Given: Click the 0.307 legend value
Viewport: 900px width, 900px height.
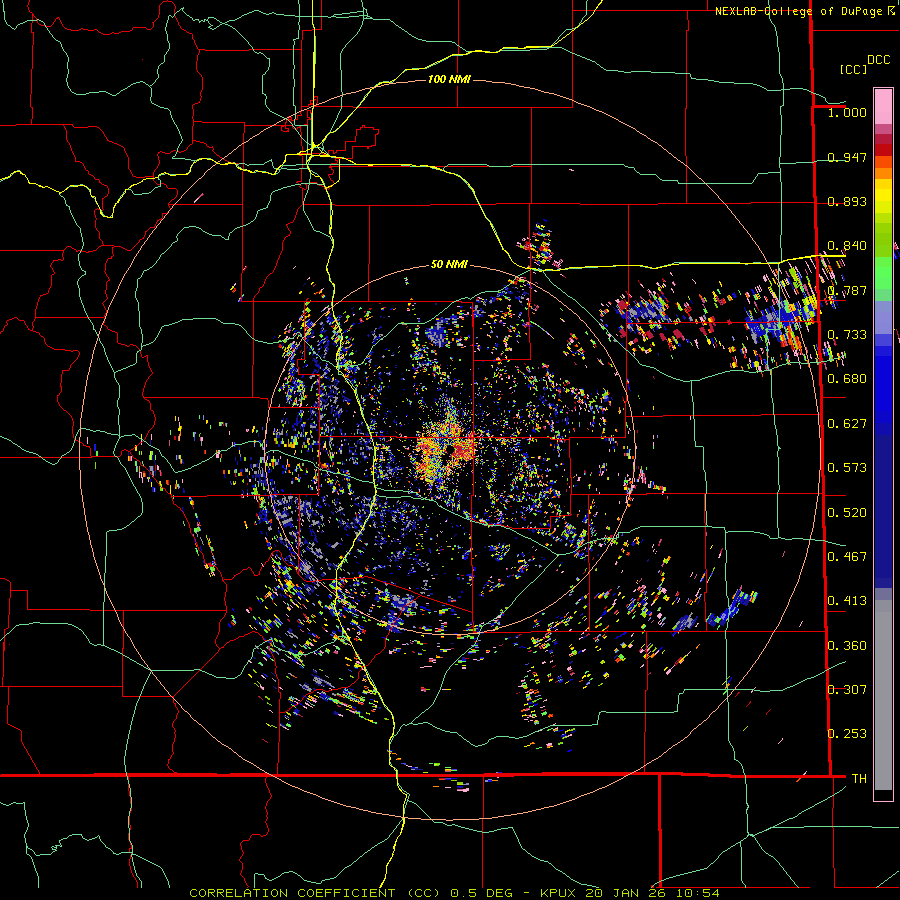Looking at the screenshot, I should [847, 689].
